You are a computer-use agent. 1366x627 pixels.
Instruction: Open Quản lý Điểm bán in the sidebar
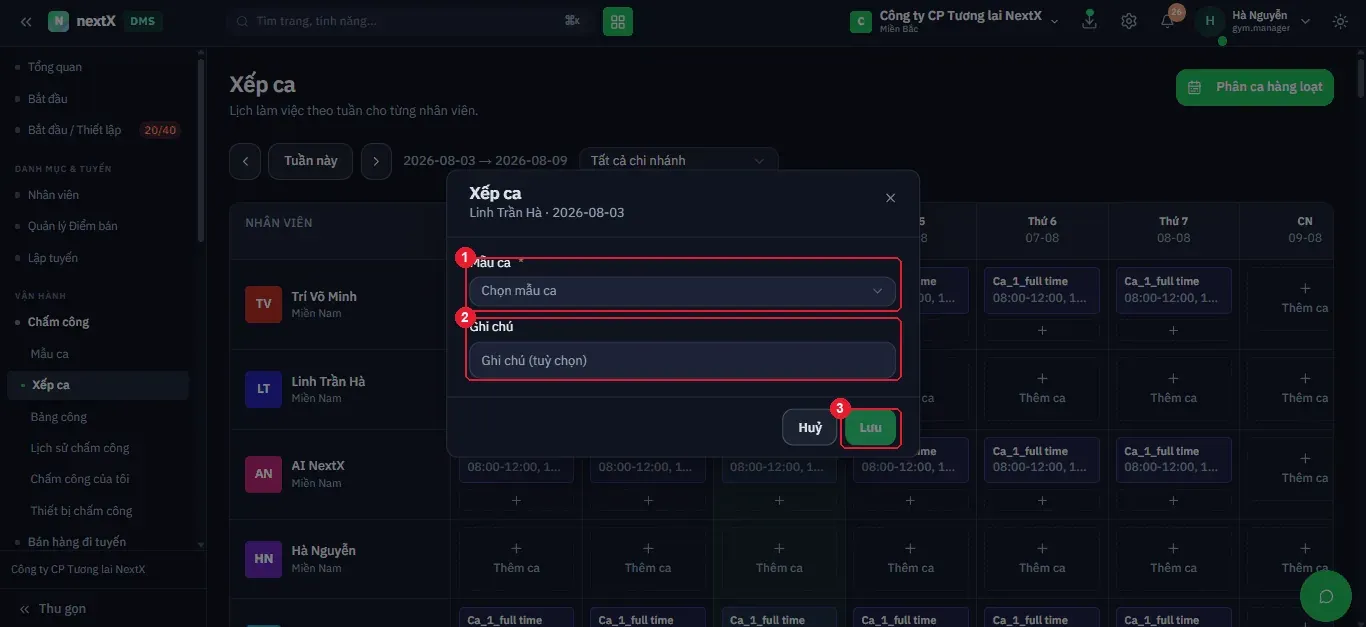pos(72,226)
